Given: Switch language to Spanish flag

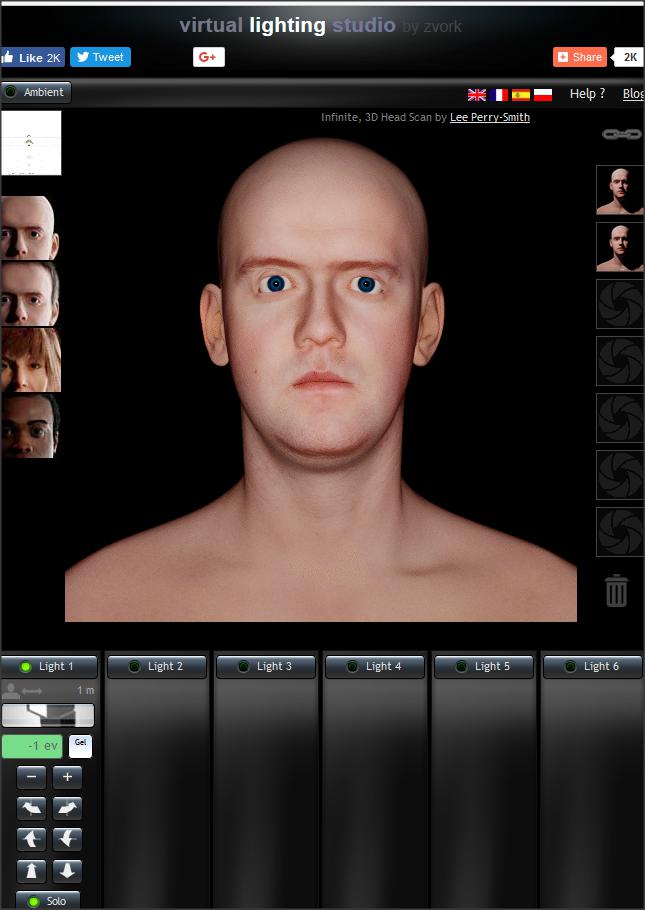Looking at the screenshot, I should tap(521, 95).
